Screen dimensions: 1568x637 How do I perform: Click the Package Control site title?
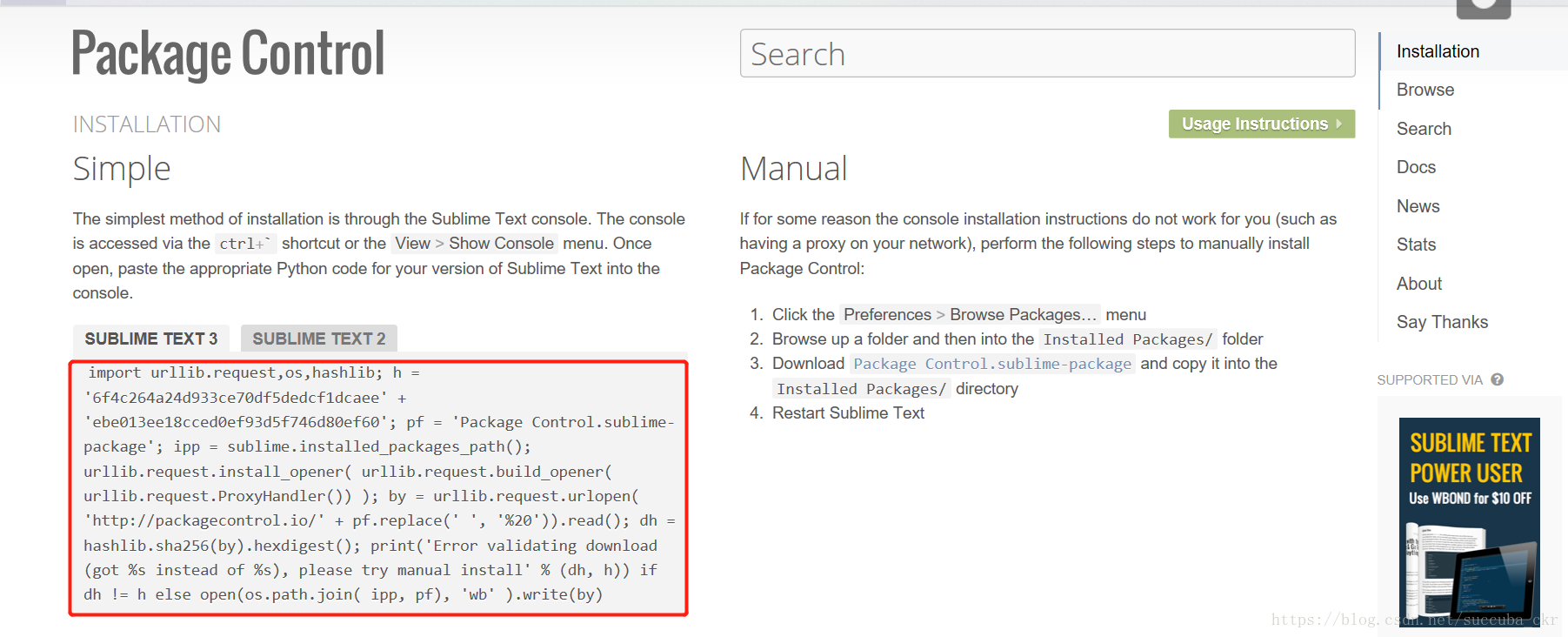coord(228,54)
